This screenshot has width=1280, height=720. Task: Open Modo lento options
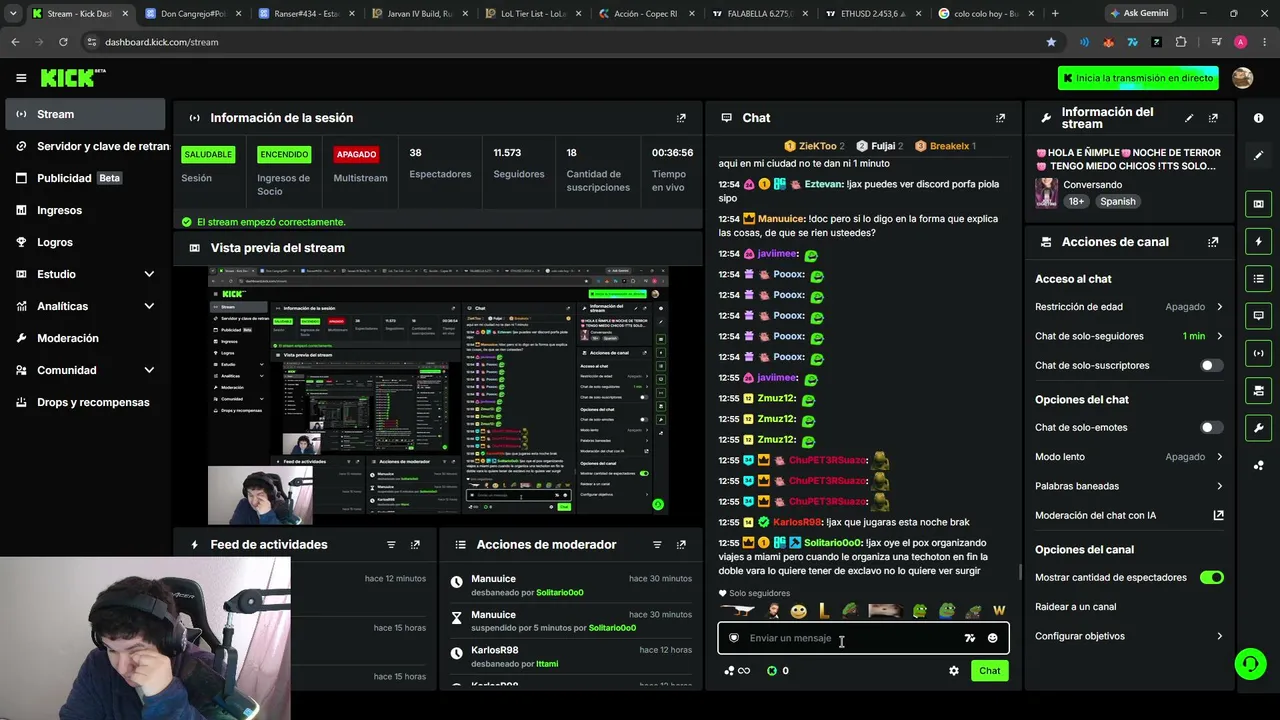point(1129,457)
